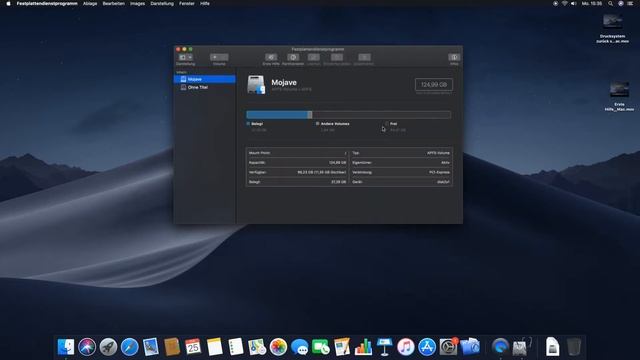Open Keynote from the dock
640x360 pixels.
384,347
